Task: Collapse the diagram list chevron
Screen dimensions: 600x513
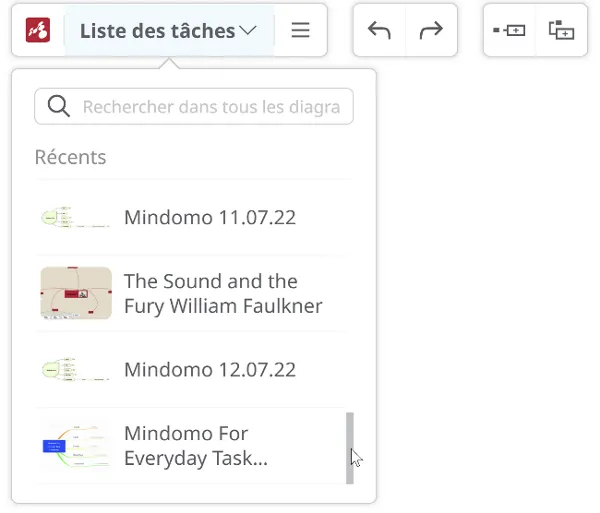Action: [x=249, y=31]
